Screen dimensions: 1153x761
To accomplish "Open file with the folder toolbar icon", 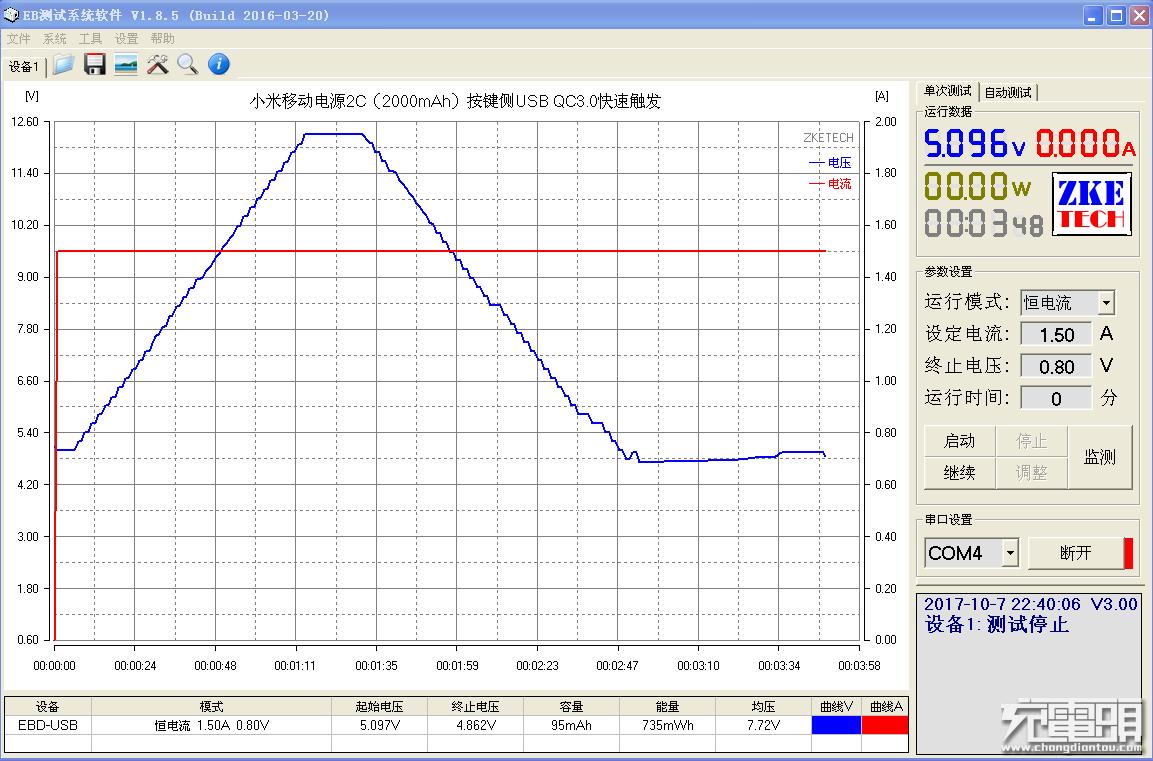I will [x=64, y=65].
